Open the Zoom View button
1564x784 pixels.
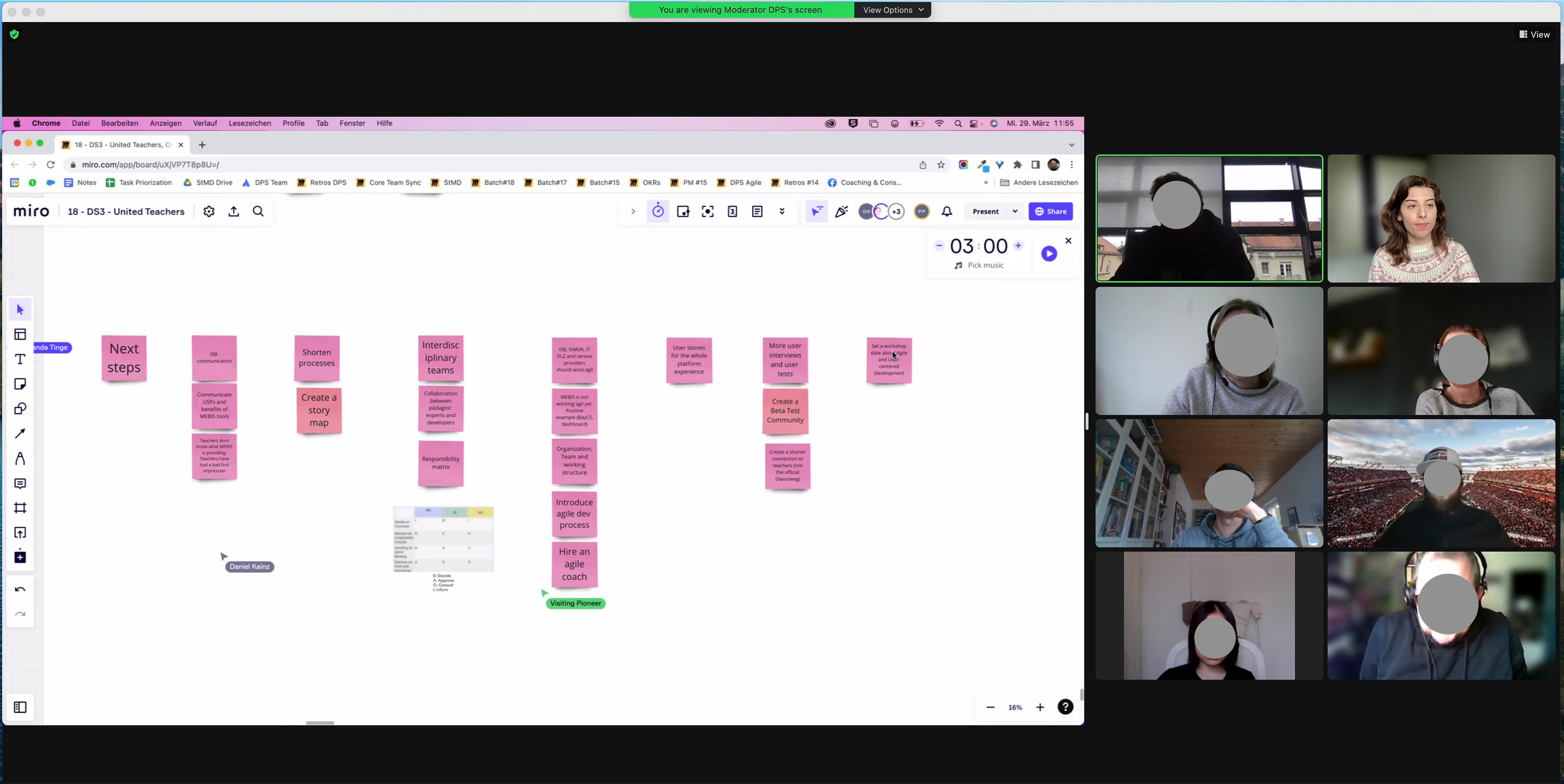[x=1534, y=35]
